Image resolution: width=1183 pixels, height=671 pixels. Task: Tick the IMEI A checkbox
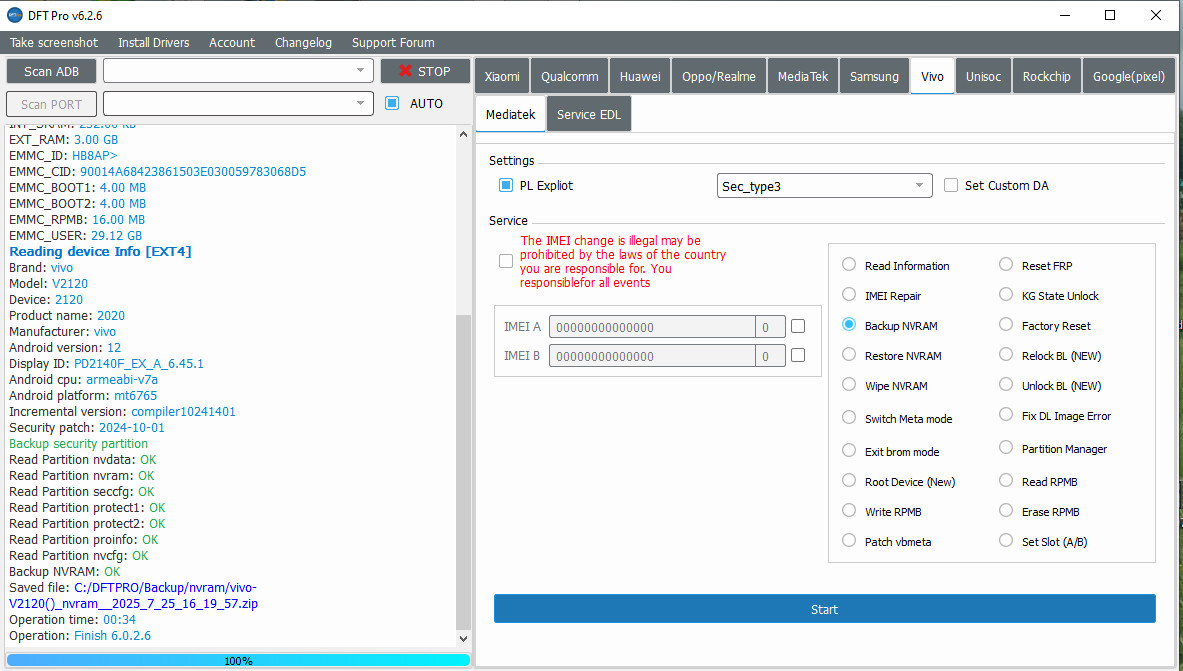pos(798,326)
